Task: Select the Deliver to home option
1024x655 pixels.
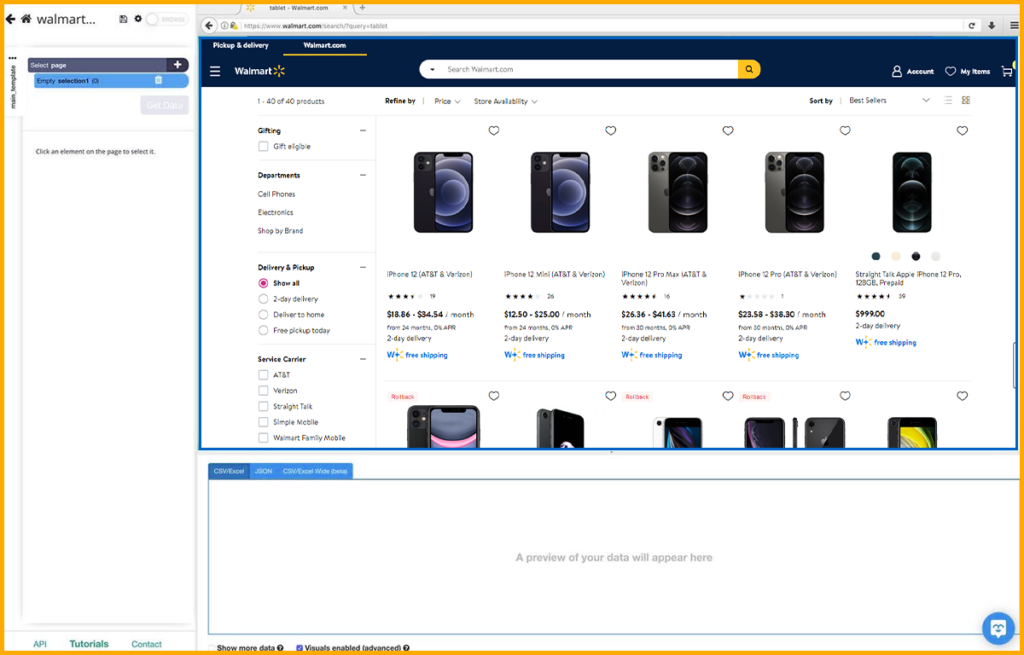Action: click(263, 315)
